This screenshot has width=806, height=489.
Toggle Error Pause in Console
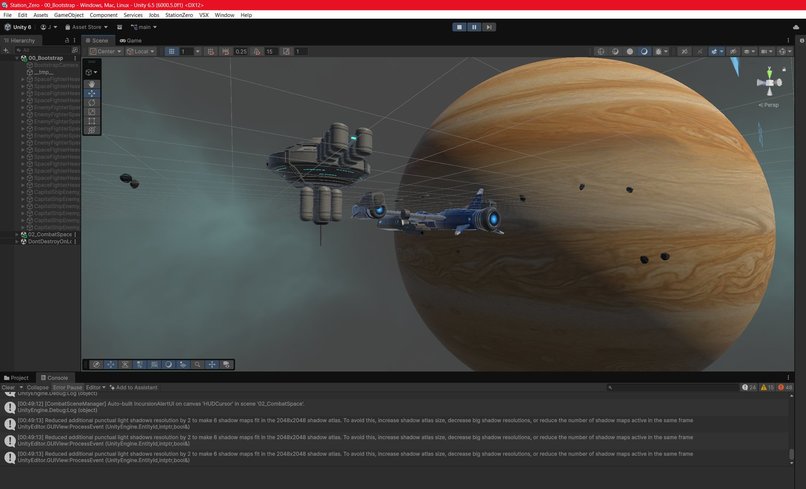click(x=67, y=387)
